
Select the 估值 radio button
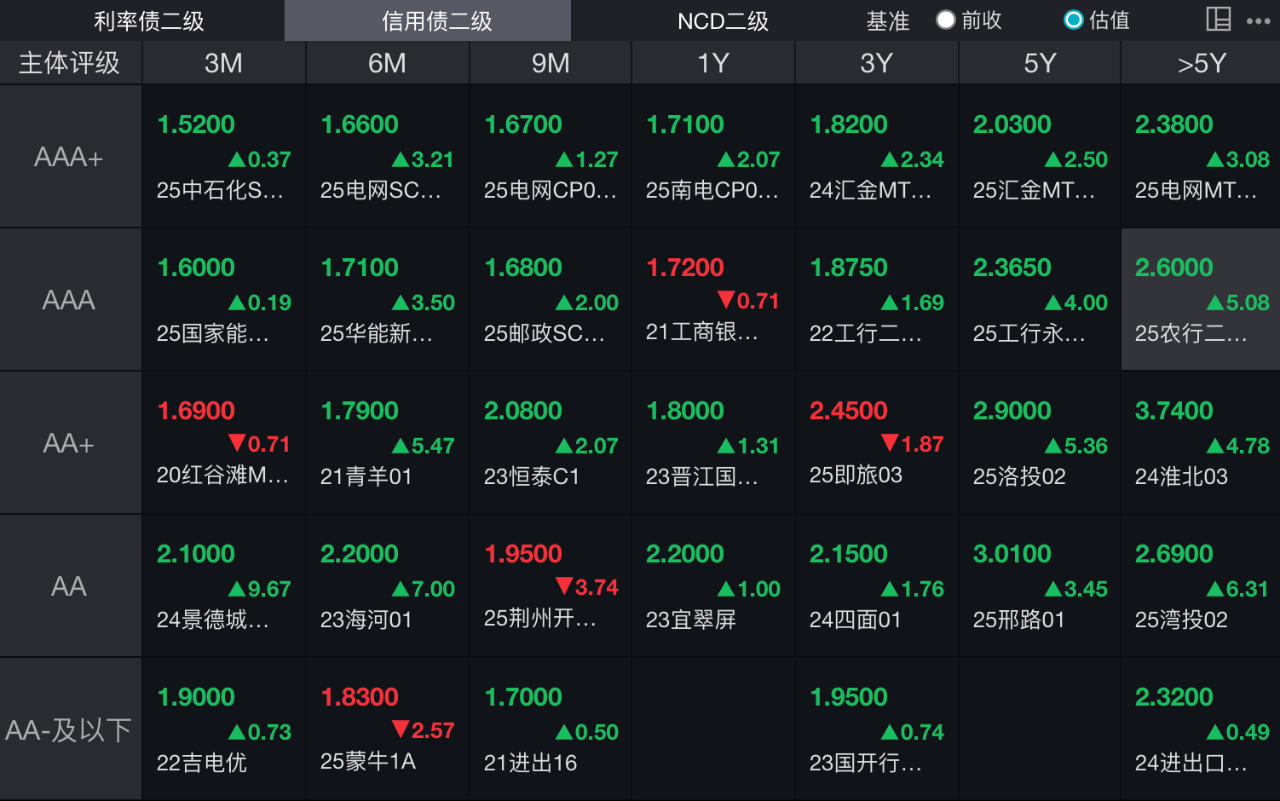pos(1073,20)
